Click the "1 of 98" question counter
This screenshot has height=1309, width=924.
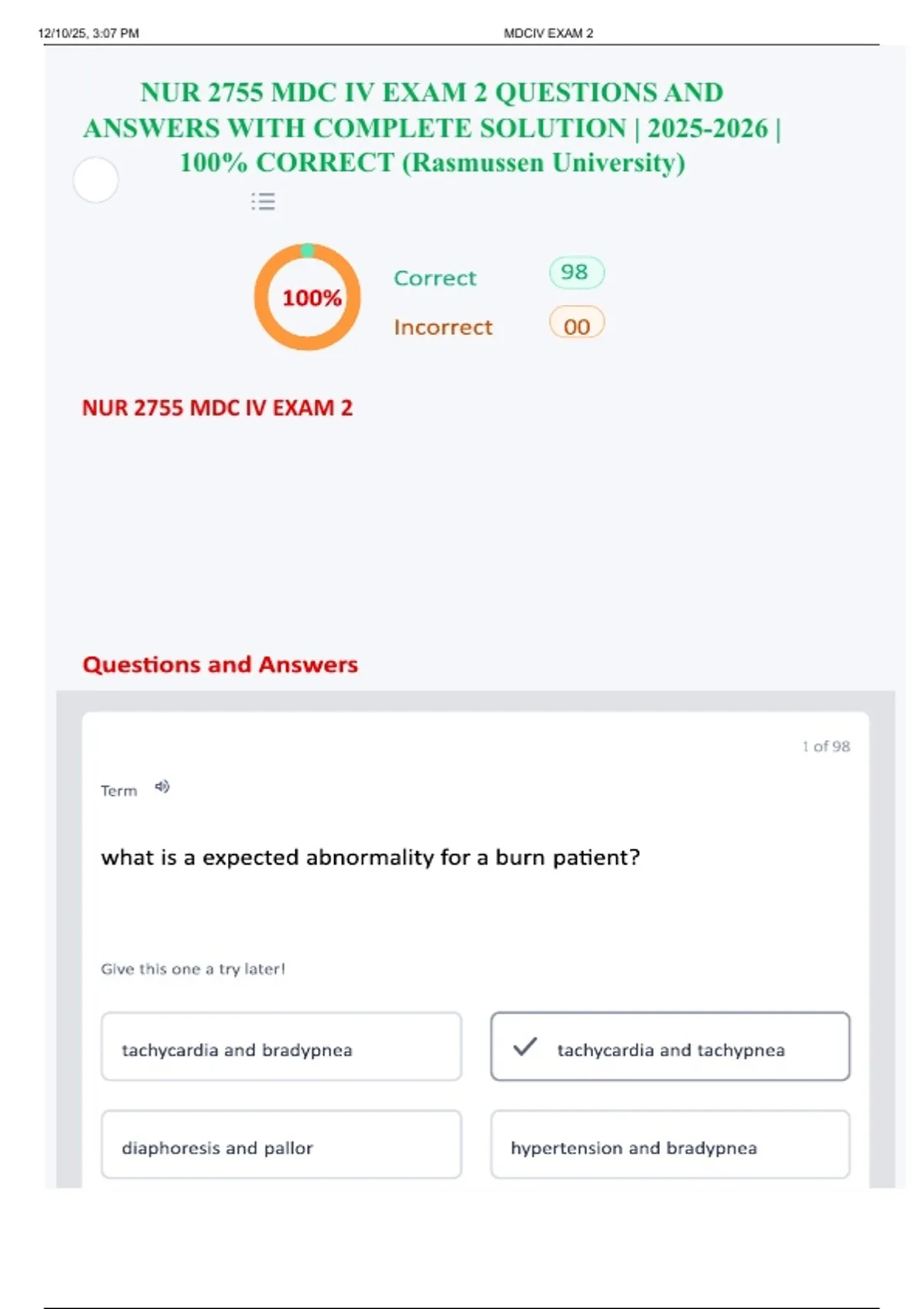pyautogui.click(x=825, y=746)
